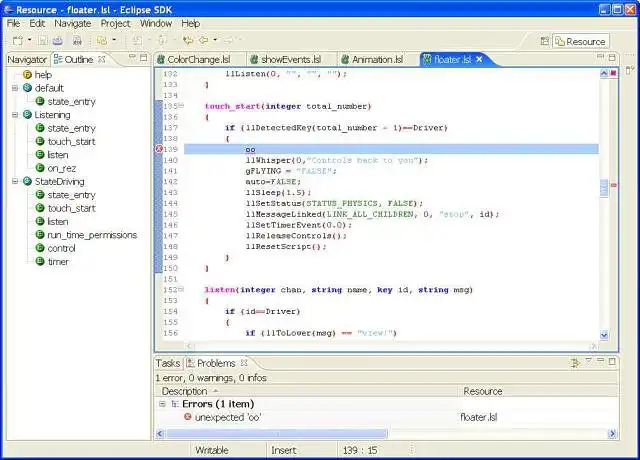Sort by the Resource column header
The width and height of the screenshot is (640, 460).
point(538,391)
